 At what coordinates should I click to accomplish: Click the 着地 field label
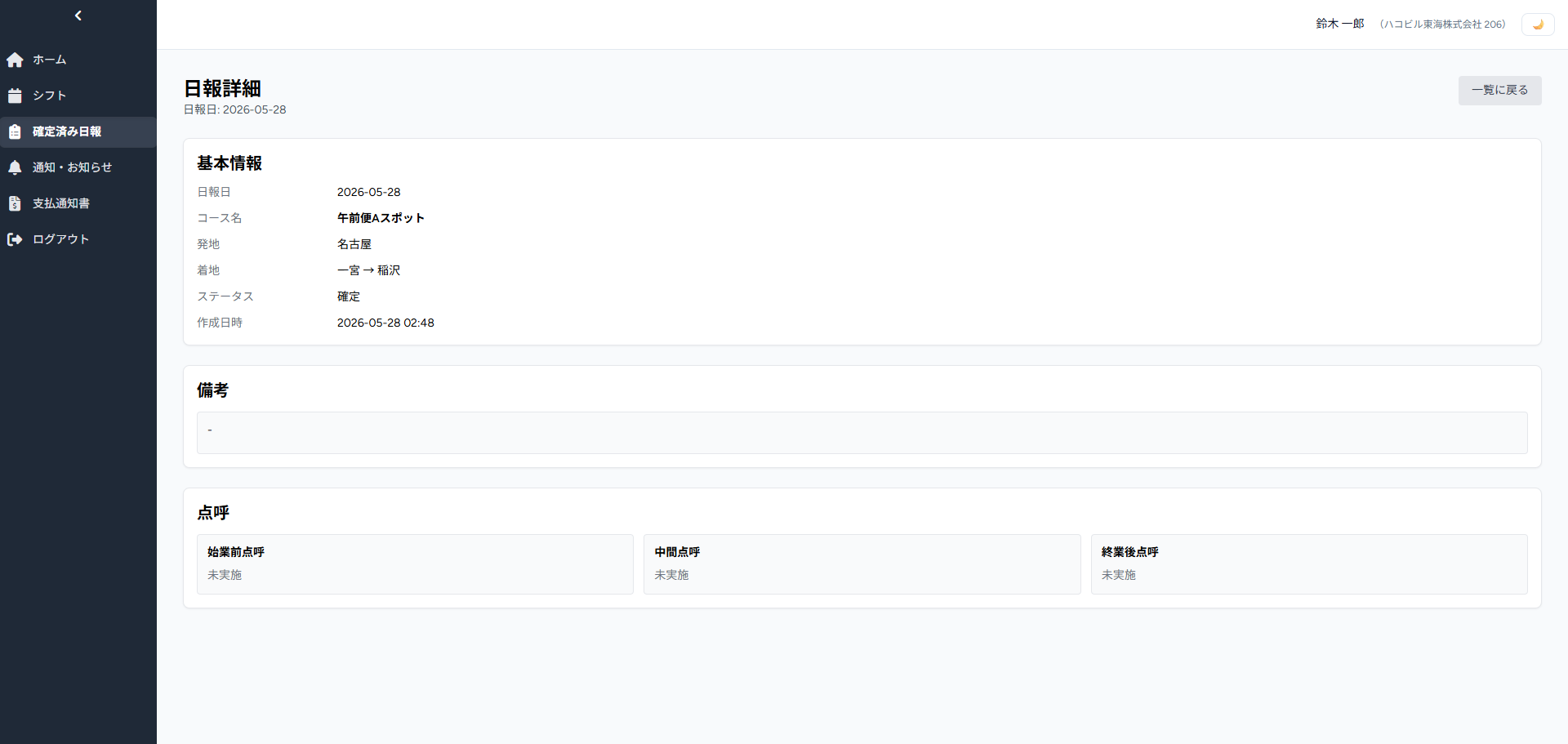(208, 270)
